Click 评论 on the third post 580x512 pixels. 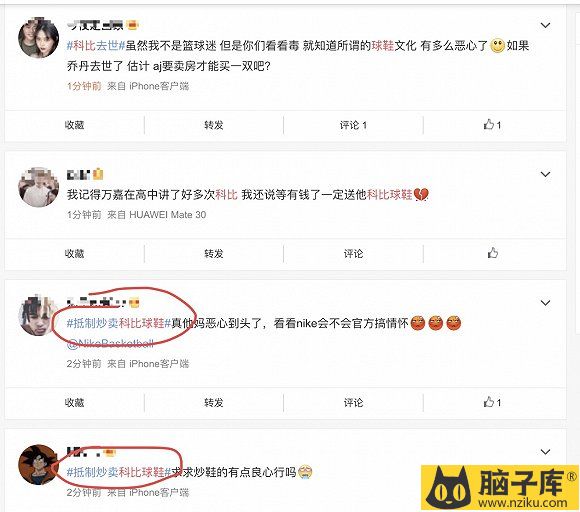tap(353, 402)
